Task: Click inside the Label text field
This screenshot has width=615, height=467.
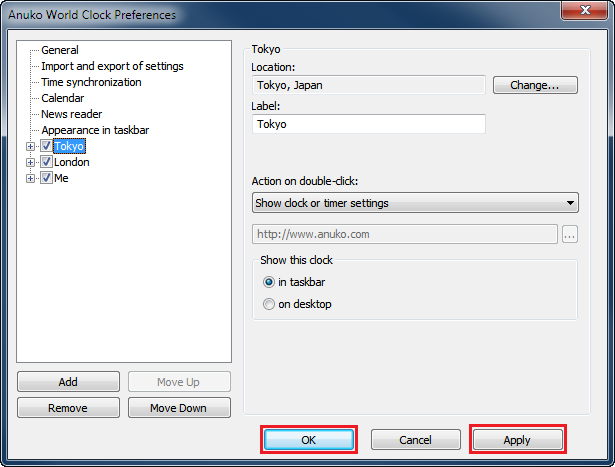Action: point(368,124)
